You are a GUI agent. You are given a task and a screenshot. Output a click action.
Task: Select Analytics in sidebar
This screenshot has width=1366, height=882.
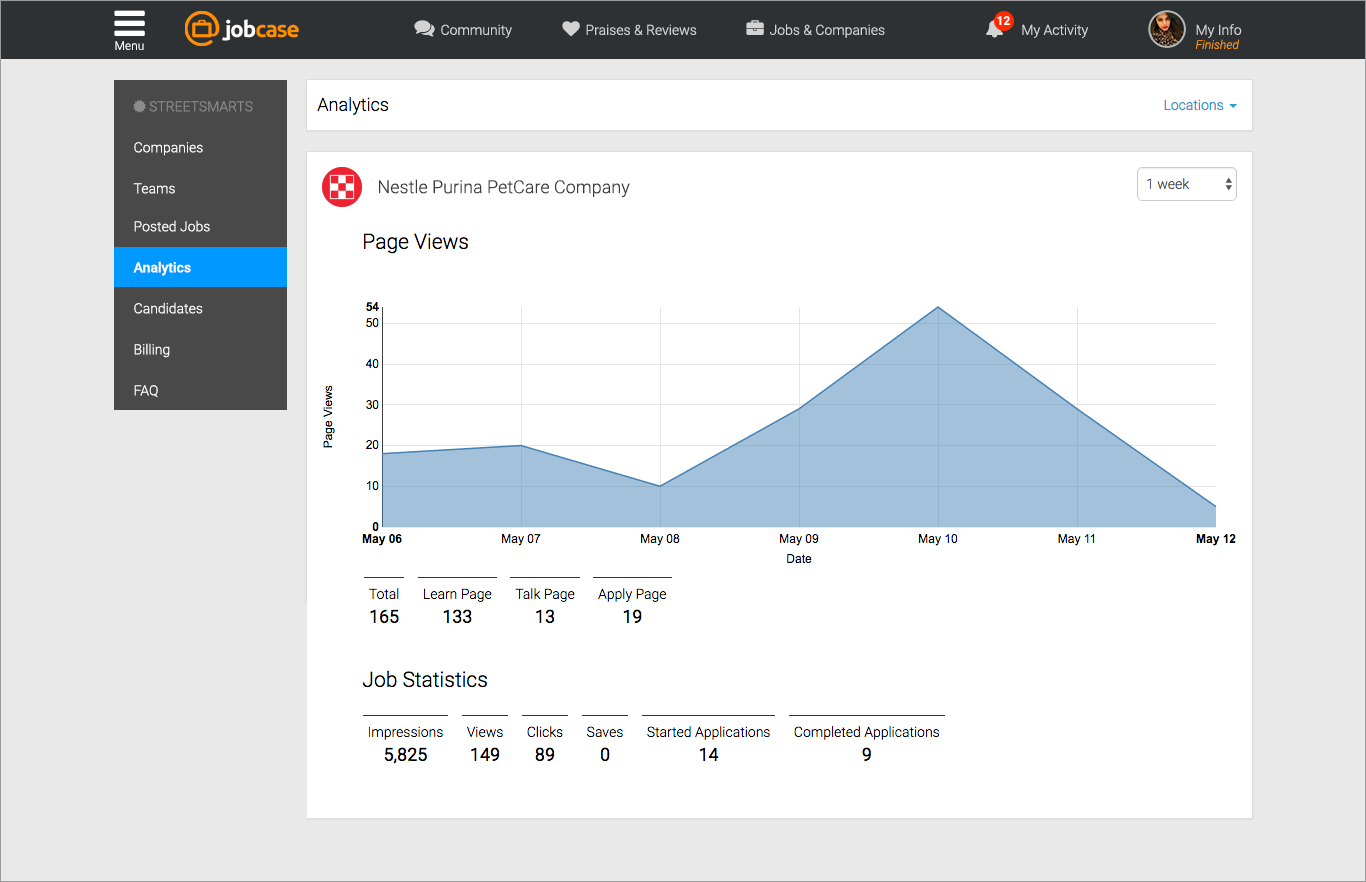(x=200, y=267)
